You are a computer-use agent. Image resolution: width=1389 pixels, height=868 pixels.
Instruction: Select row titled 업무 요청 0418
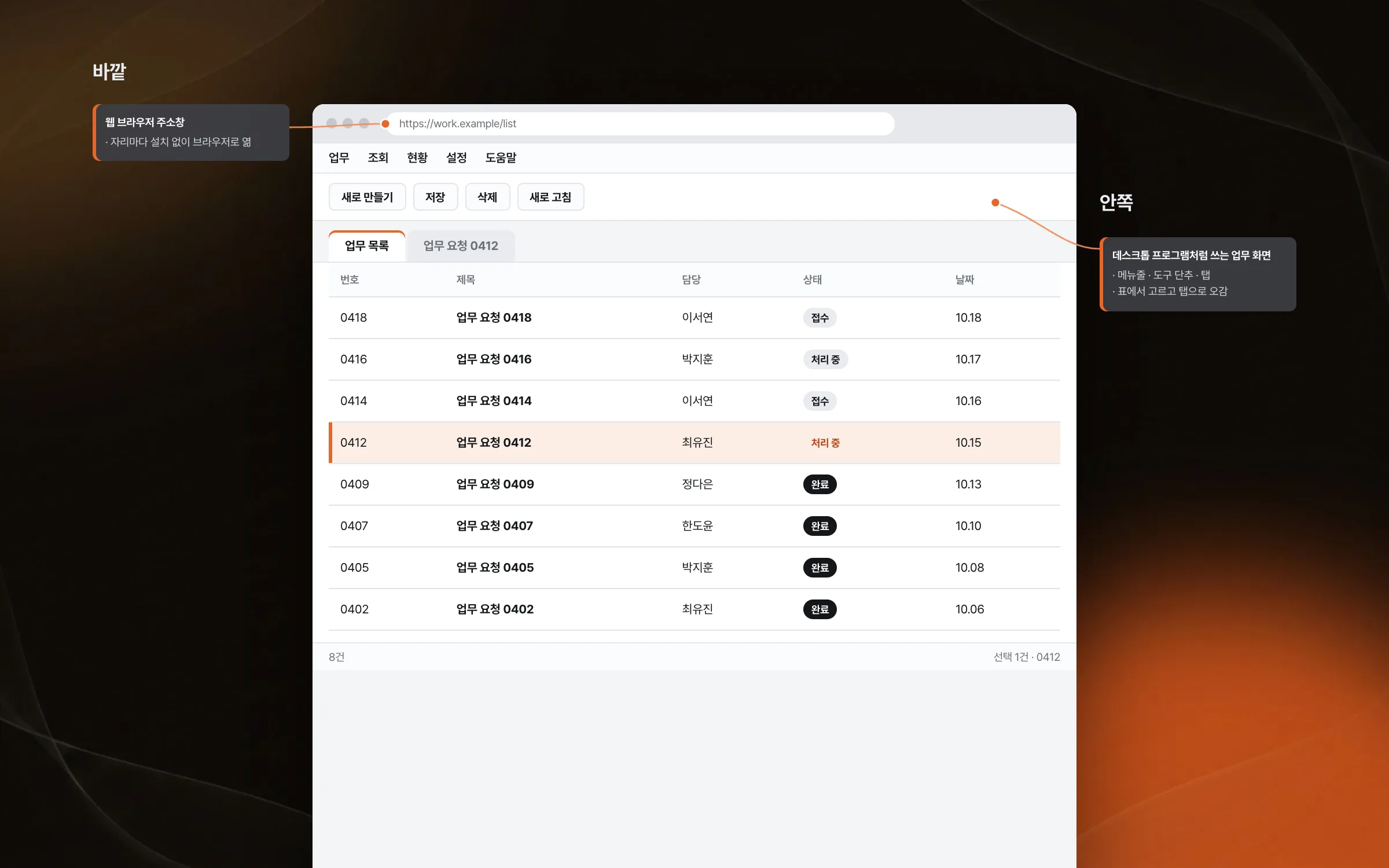tap(694, 318)
